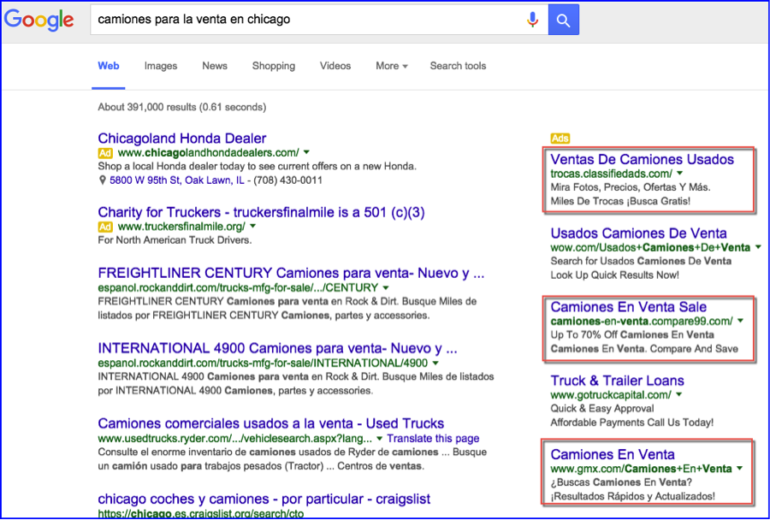Open Chicagoland Honda Dealer ad link
This screenshot has width=770, height=520.
click(182, 138)
